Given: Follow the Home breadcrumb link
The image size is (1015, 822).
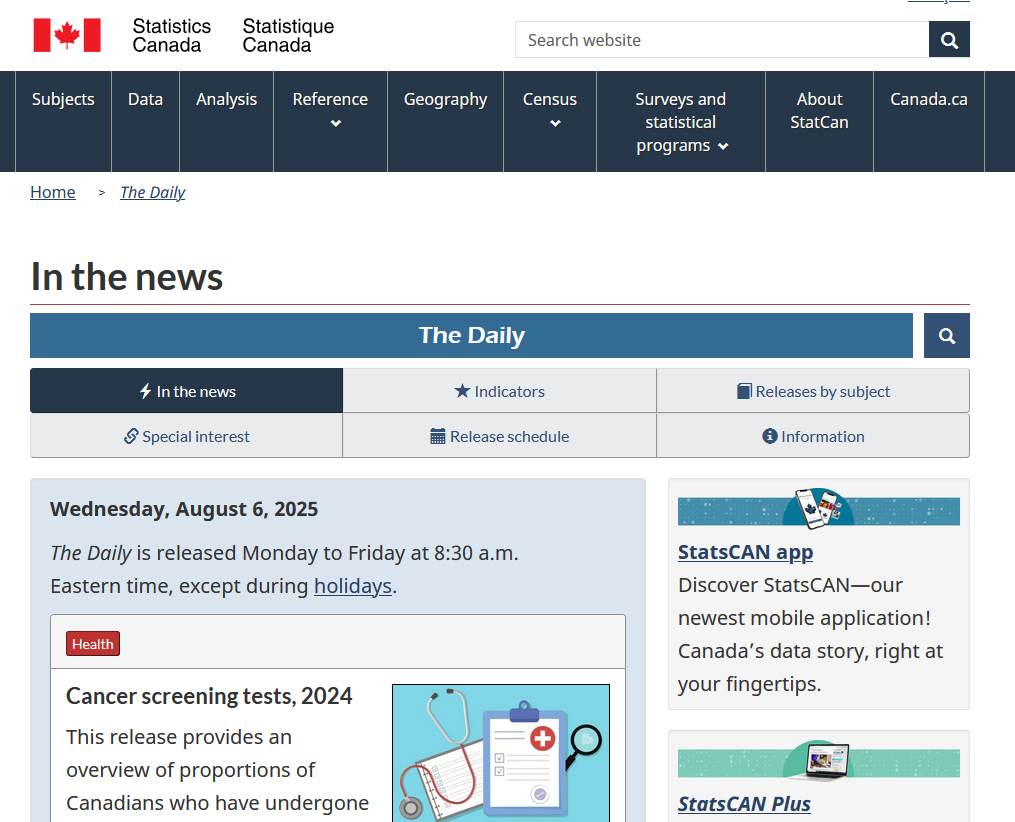Looking at the screenshot, I should coord(53,192).
